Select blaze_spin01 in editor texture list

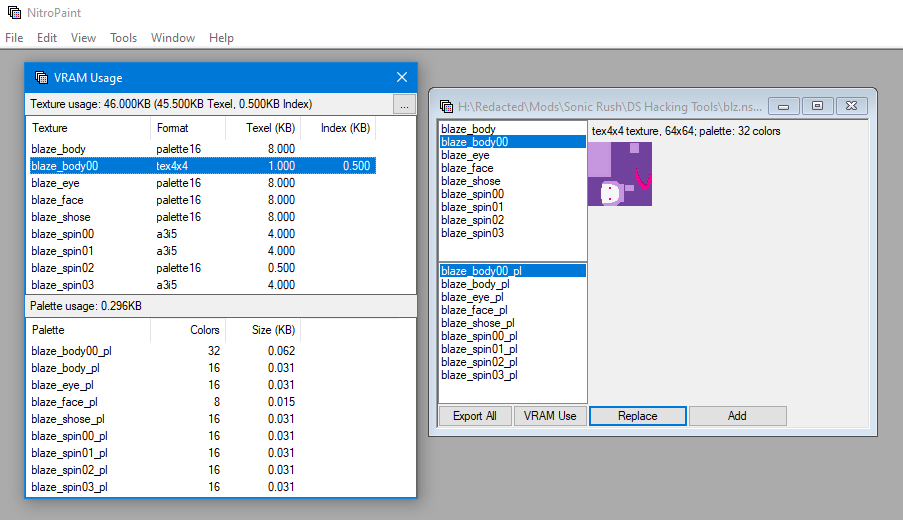pyautogui.click(x=513, y=207)
